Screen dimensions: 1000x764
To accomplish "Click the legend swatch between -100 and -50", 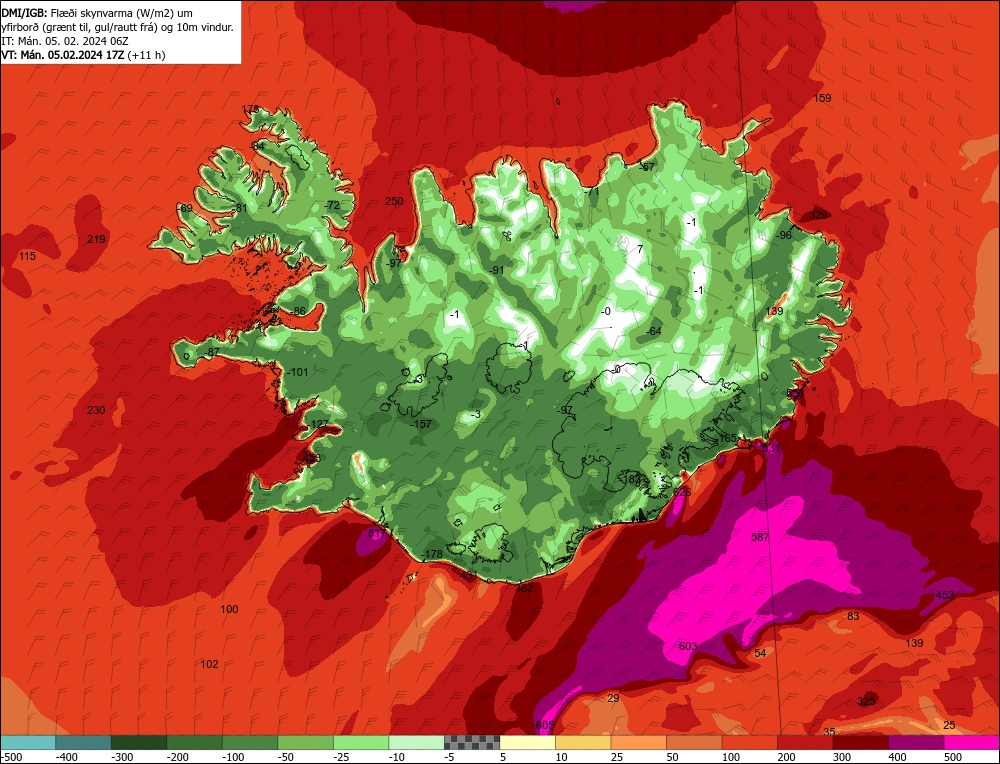I will click(250, 742).
